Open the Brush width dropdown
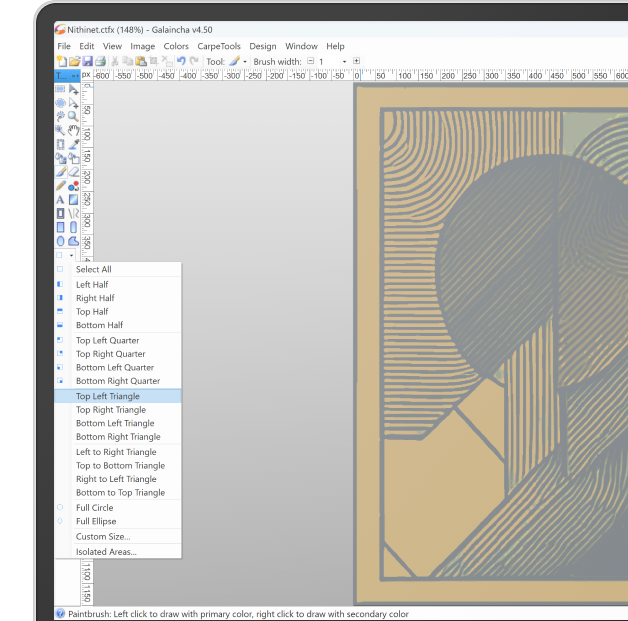The height and width of the screenshot is (621, 628). [343, 61]
